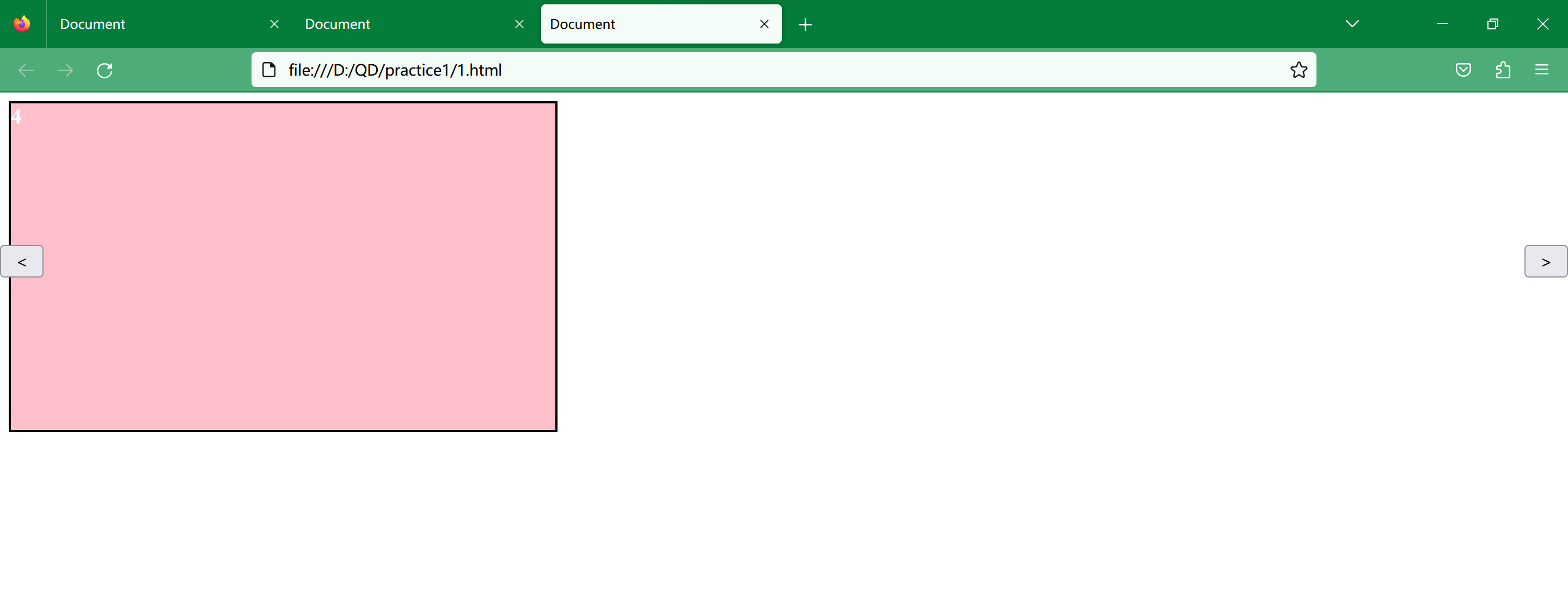Viewport: 1568px width, 598px height.
Task: Click the previous slide "<" button
Action: coord(22,262)
